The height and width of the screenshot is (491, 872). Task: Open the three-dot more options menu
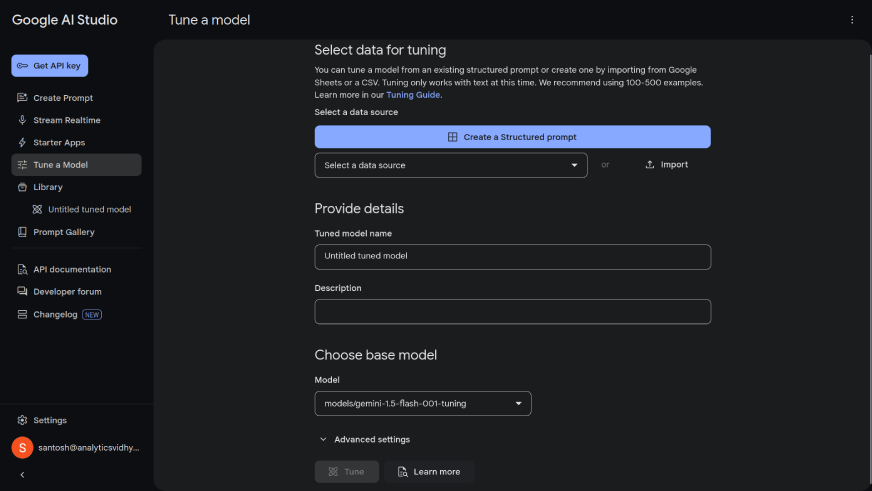point(852,20)
